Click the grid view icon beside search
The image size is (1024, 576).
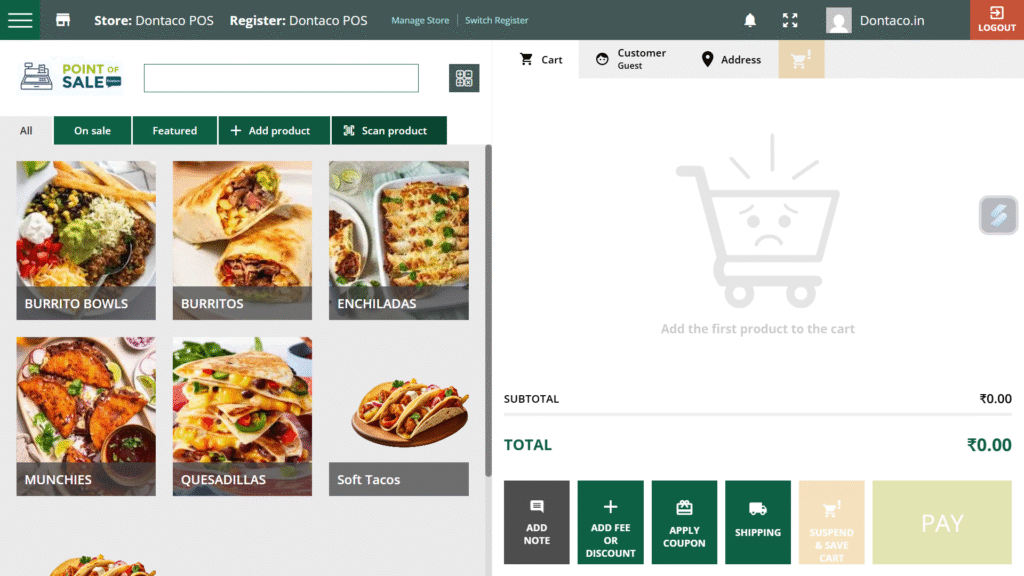pos(464,78)
